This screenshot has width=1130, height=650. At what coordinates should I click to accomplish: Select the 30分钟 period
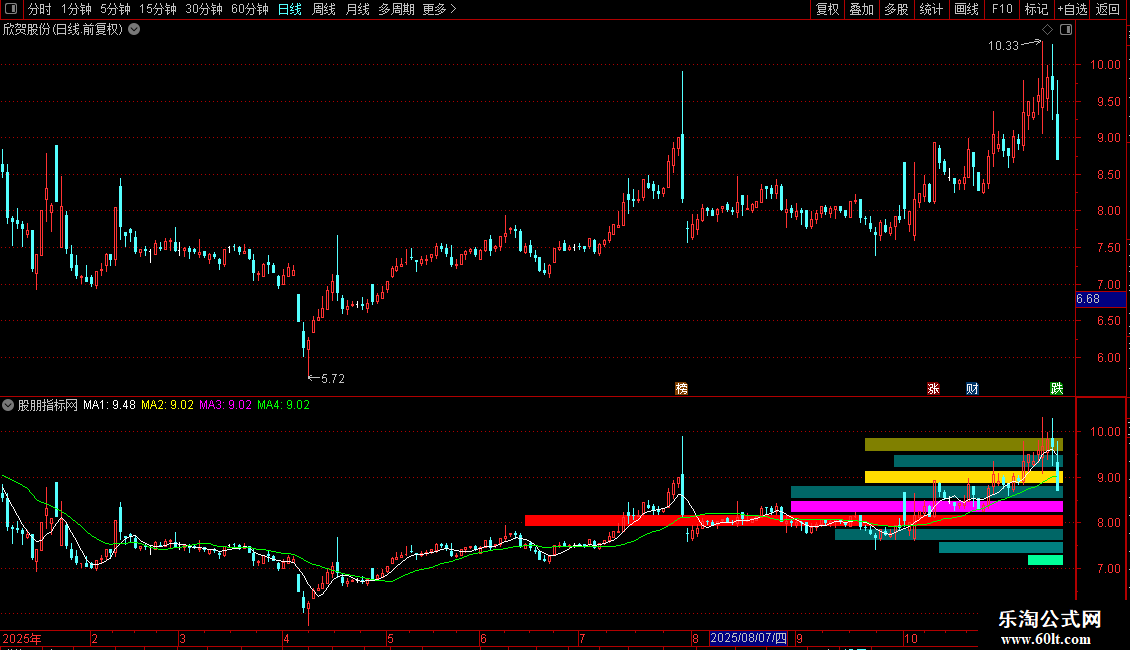pyautogui.click(x=204, y=9)
